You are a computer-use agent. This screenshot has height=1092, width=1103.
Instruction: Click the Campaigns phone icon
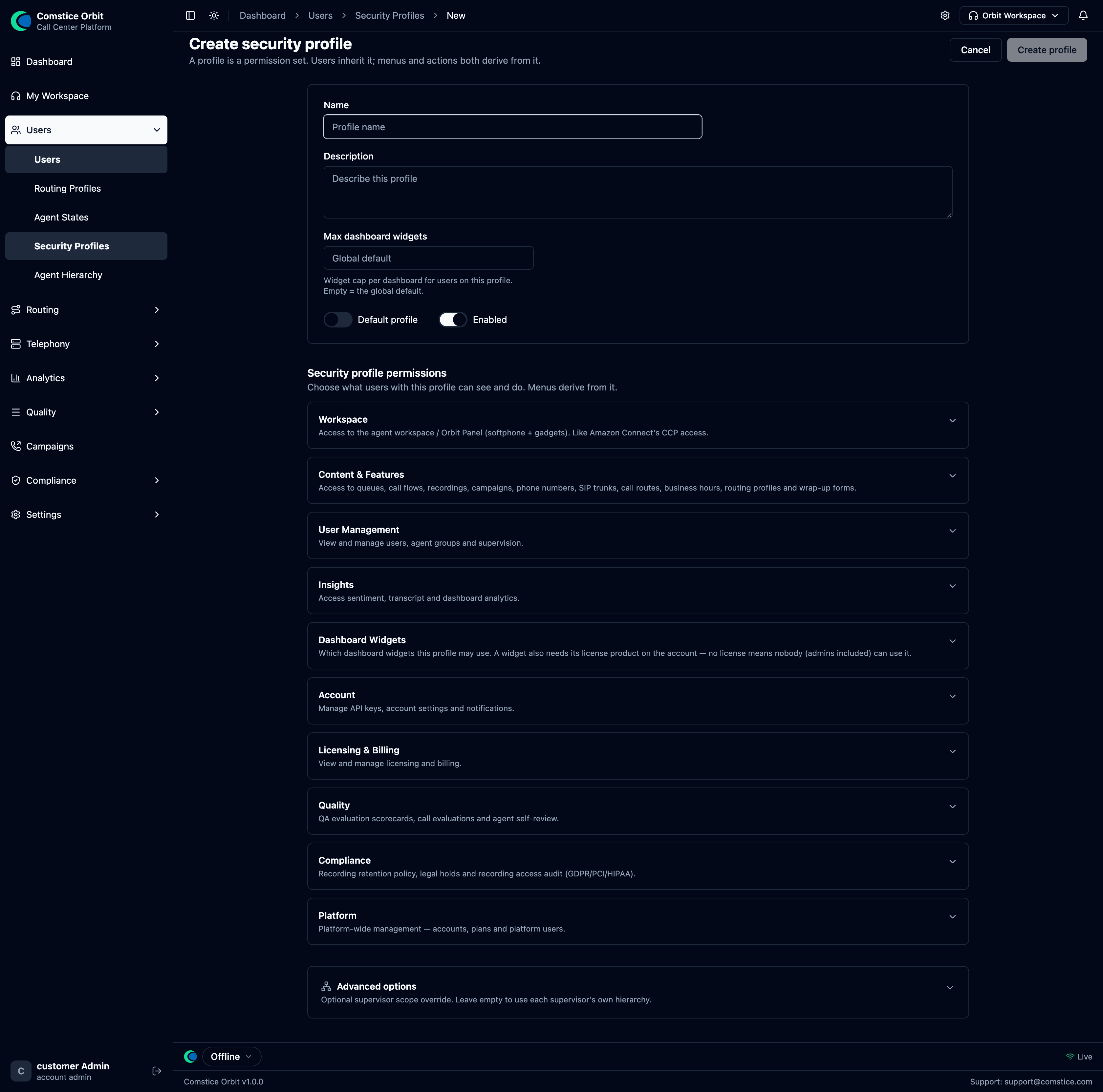point(16,446)
